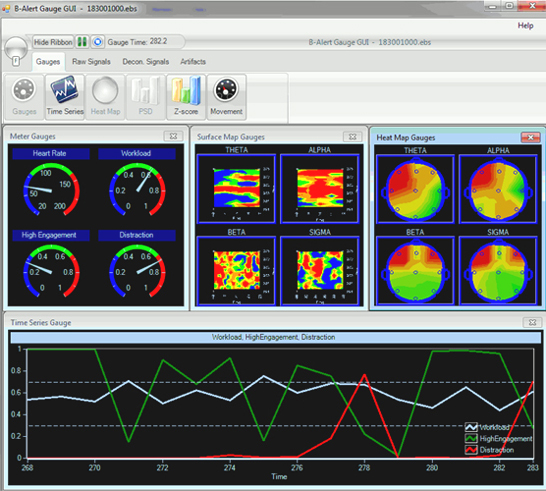Switch to the Decon. Signals tab
The image size is (546, 491).
(146, 62)
